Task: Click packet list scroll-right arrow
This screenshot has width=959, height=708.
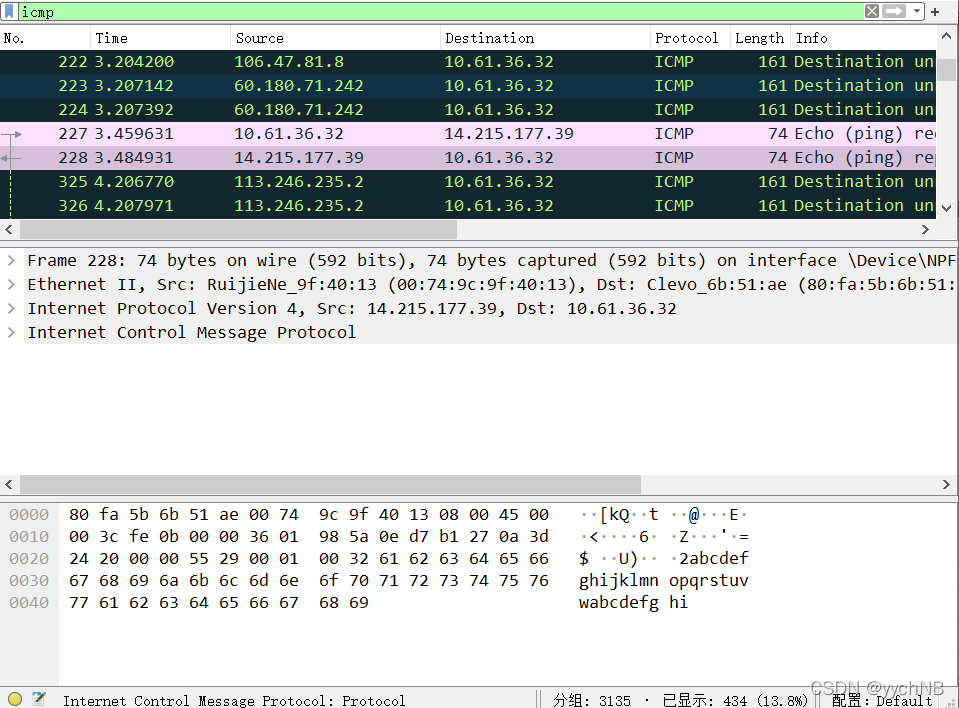Action: point(925,229)
